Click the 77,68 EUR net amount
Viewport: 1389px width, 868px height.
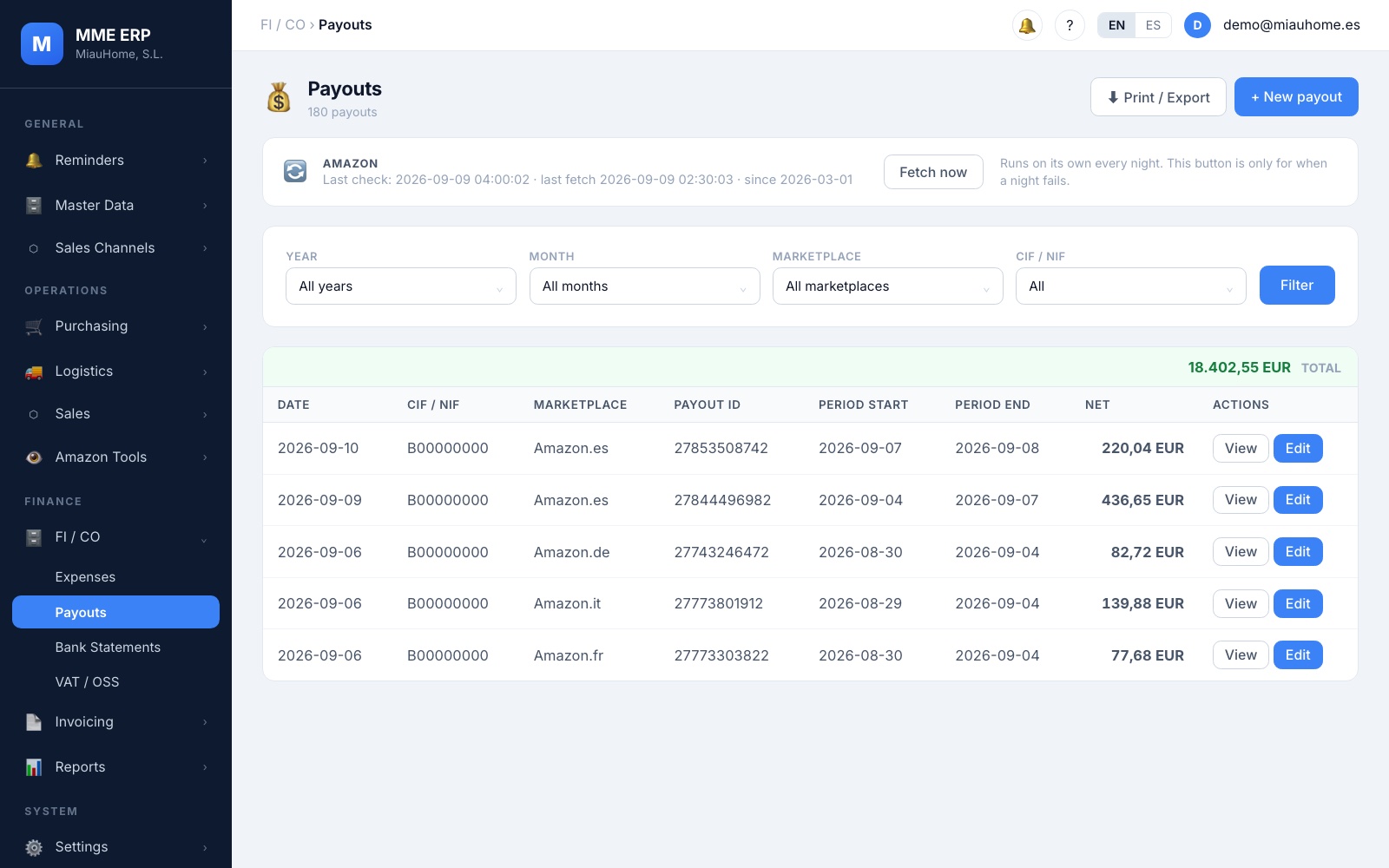point(1148,655)
